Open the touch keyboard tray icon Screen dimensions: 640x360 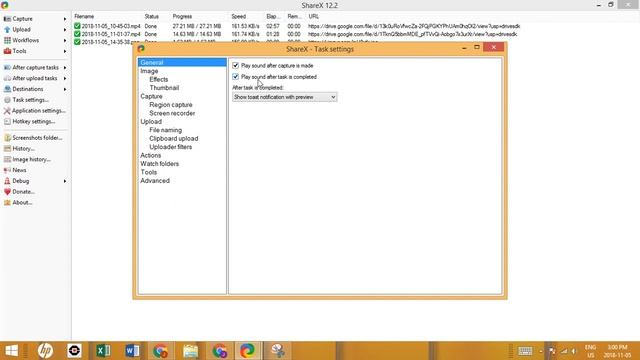[x=525, y=351]
